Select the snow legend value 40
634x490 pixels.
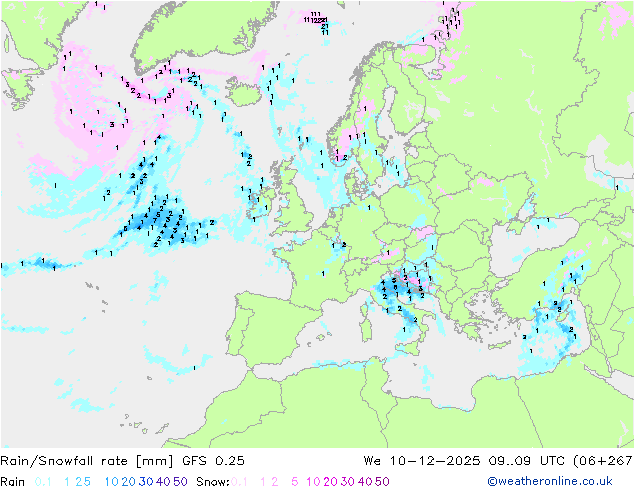(365, 482)
